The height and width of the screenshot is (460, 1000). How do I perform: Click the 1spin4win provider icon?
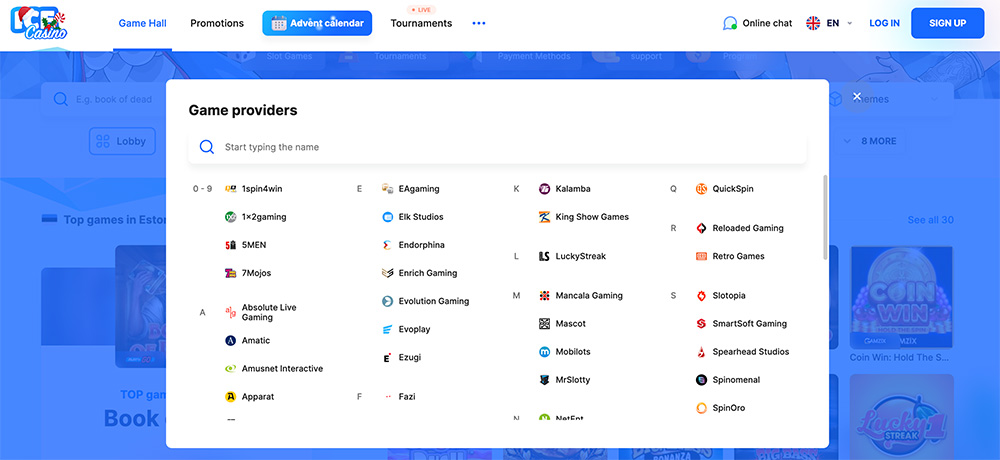[231, 189]
